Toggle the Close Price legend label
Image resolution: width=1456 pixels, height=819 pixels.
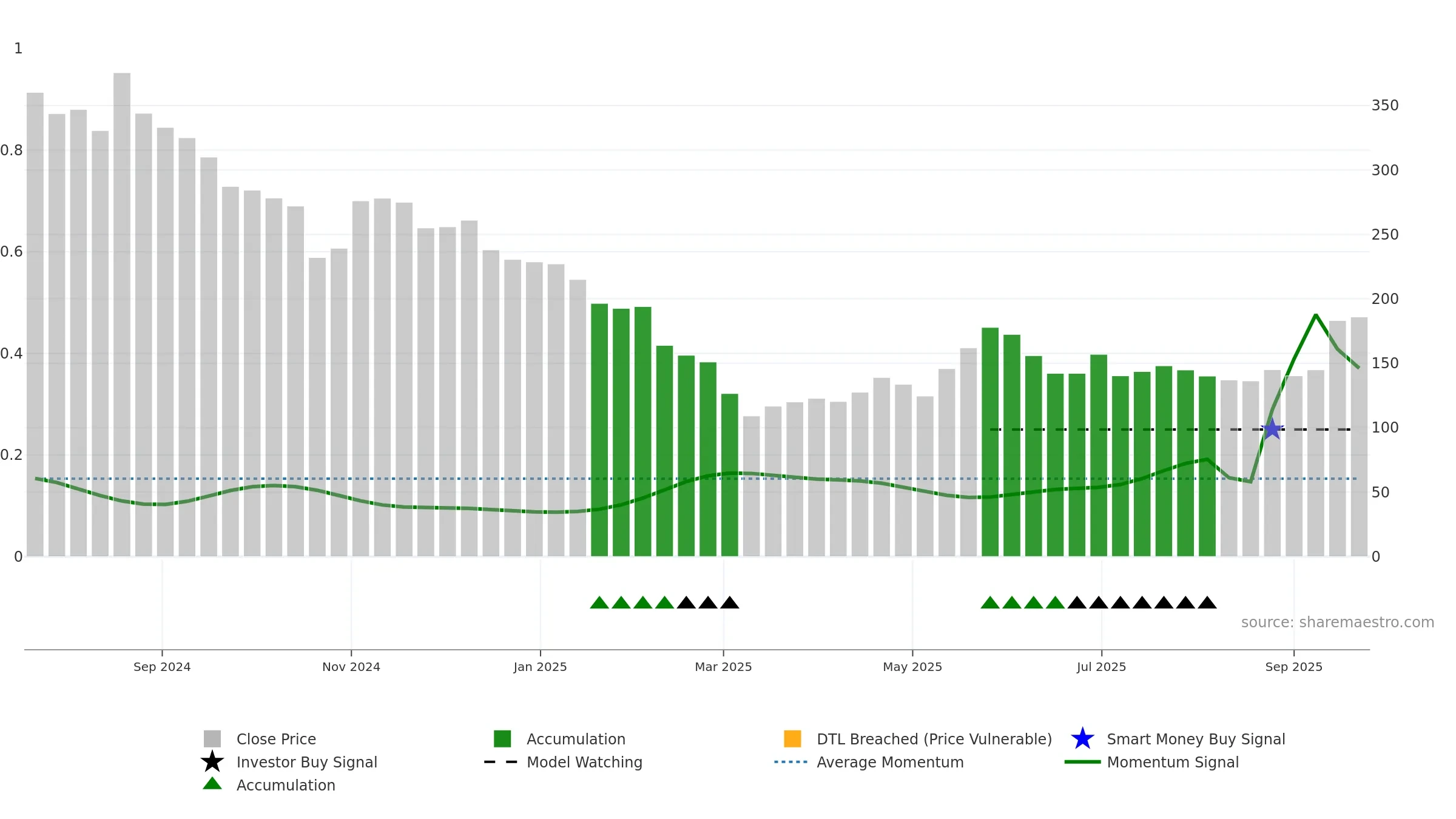(x=276, y=739)
